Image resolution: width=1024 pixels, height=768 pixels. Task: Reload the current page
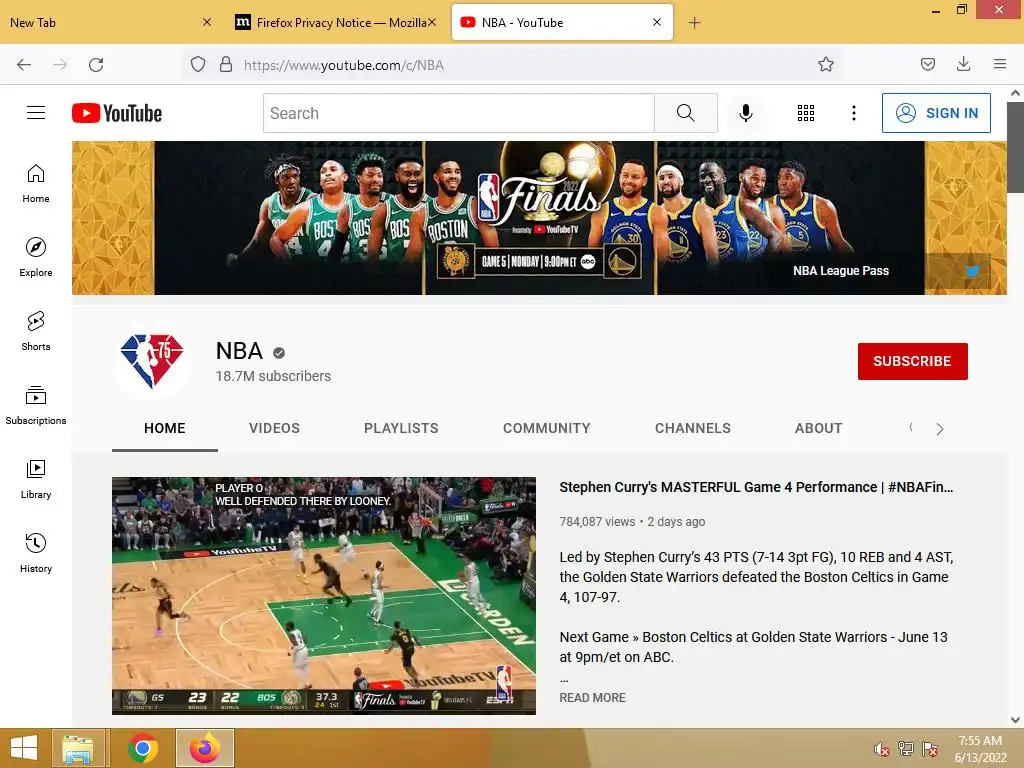tap(96, 65)
